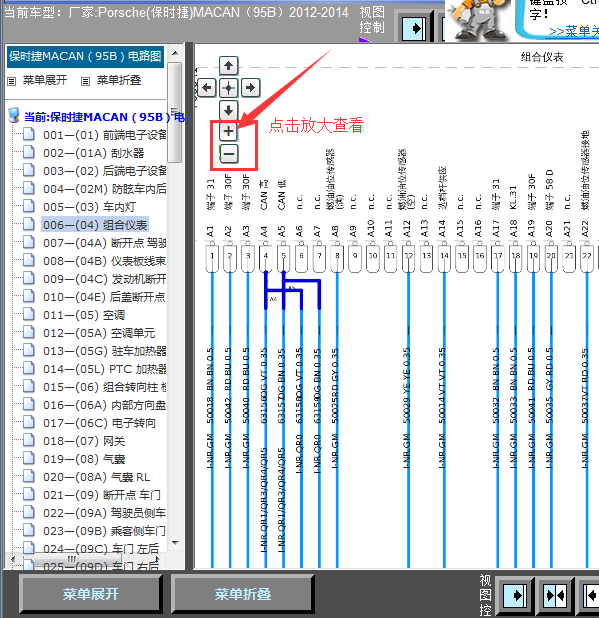Click 菜单展开 text link in sidebar
Image resolution: width=599 pixels, height=618 pixels.
[x=45, y=80]
